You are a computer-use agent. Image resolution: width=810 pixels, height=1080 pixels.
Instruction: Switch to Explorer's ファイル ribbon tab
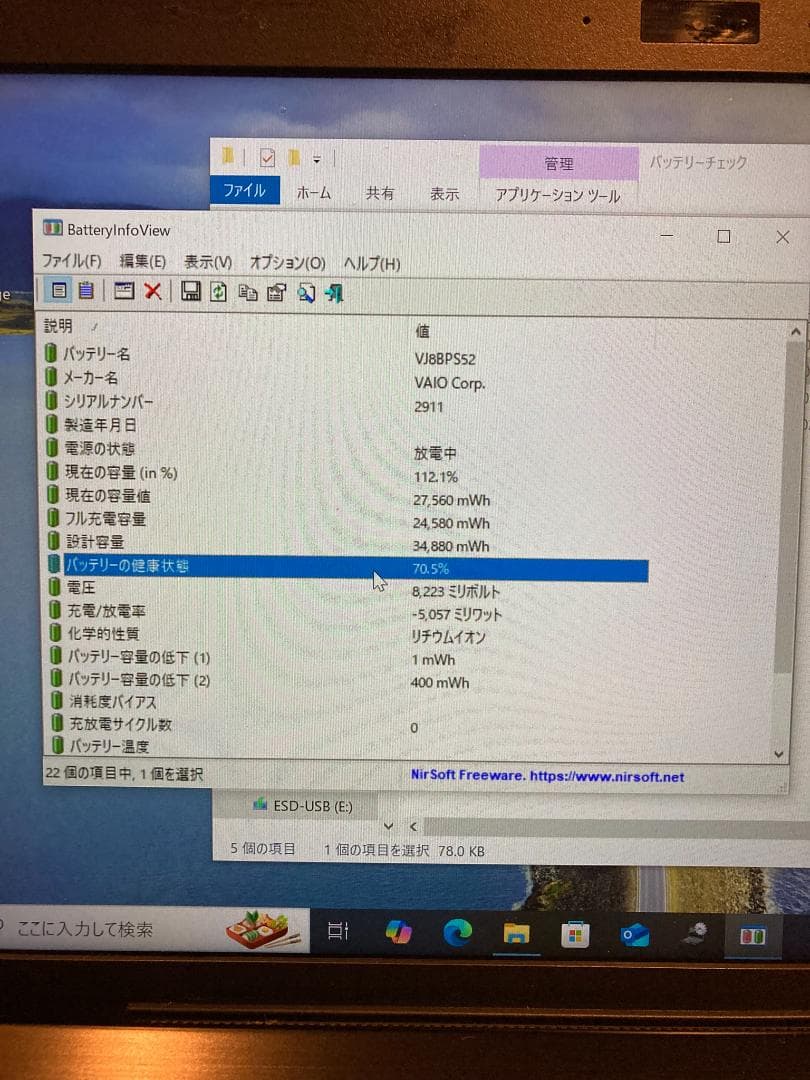245,190
